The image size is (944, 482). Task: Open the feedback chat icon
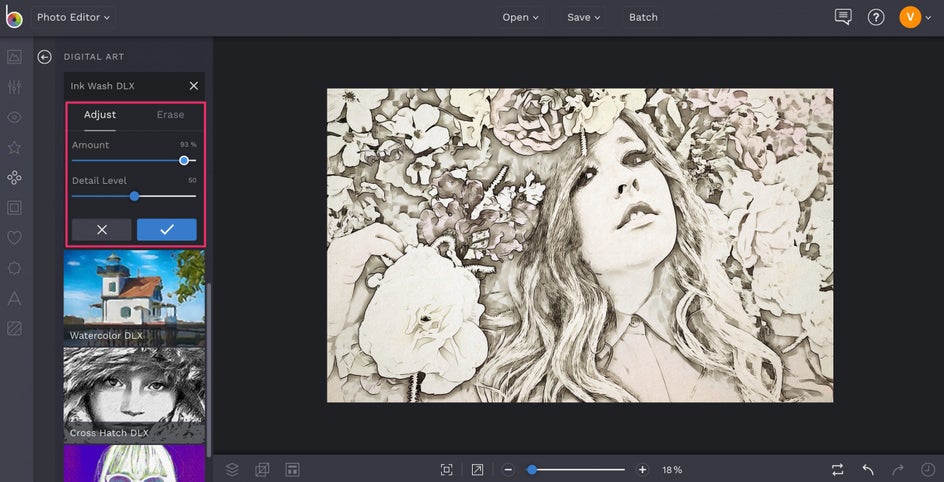click(x=843, y=17)
